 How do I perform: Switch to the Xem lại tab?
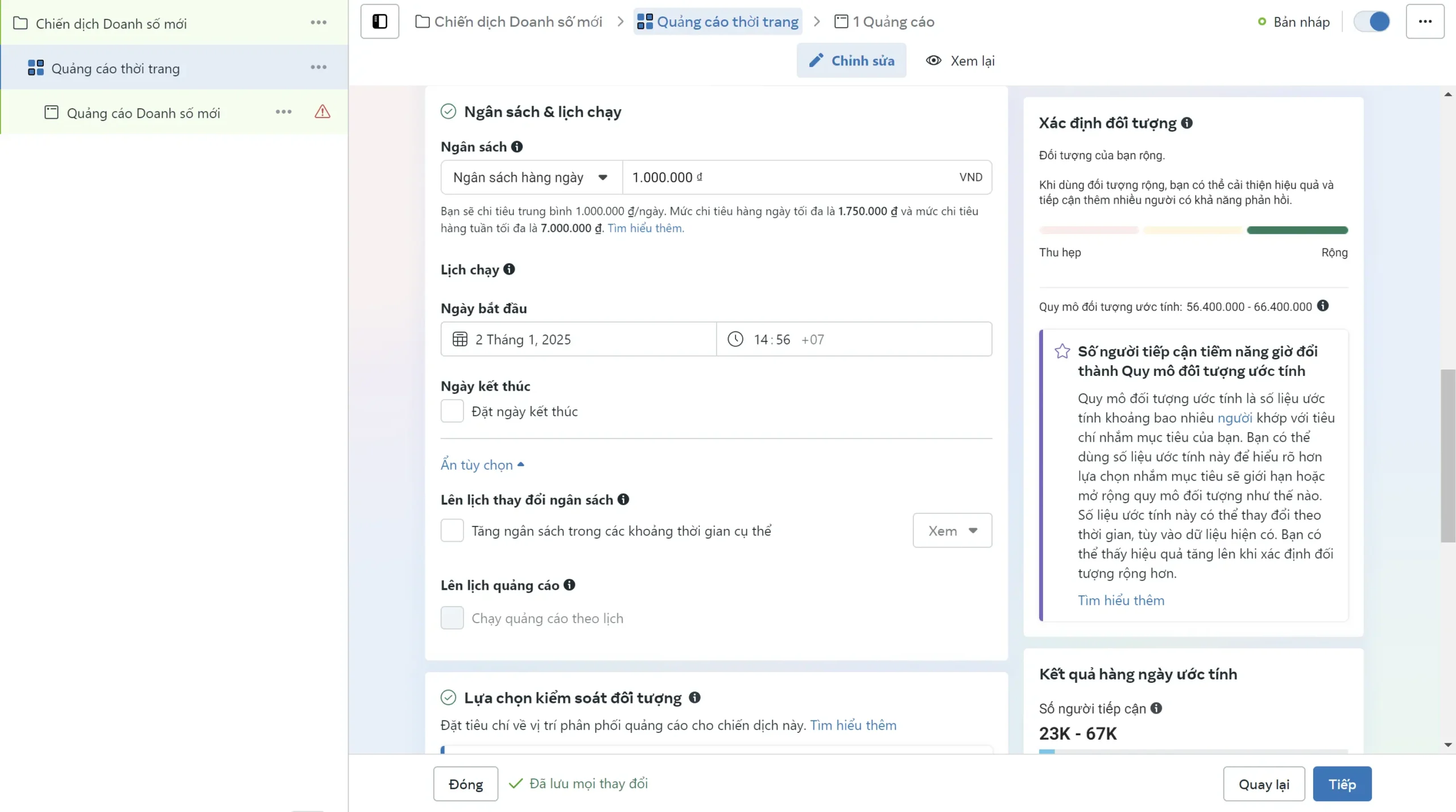tap(960, 60)
